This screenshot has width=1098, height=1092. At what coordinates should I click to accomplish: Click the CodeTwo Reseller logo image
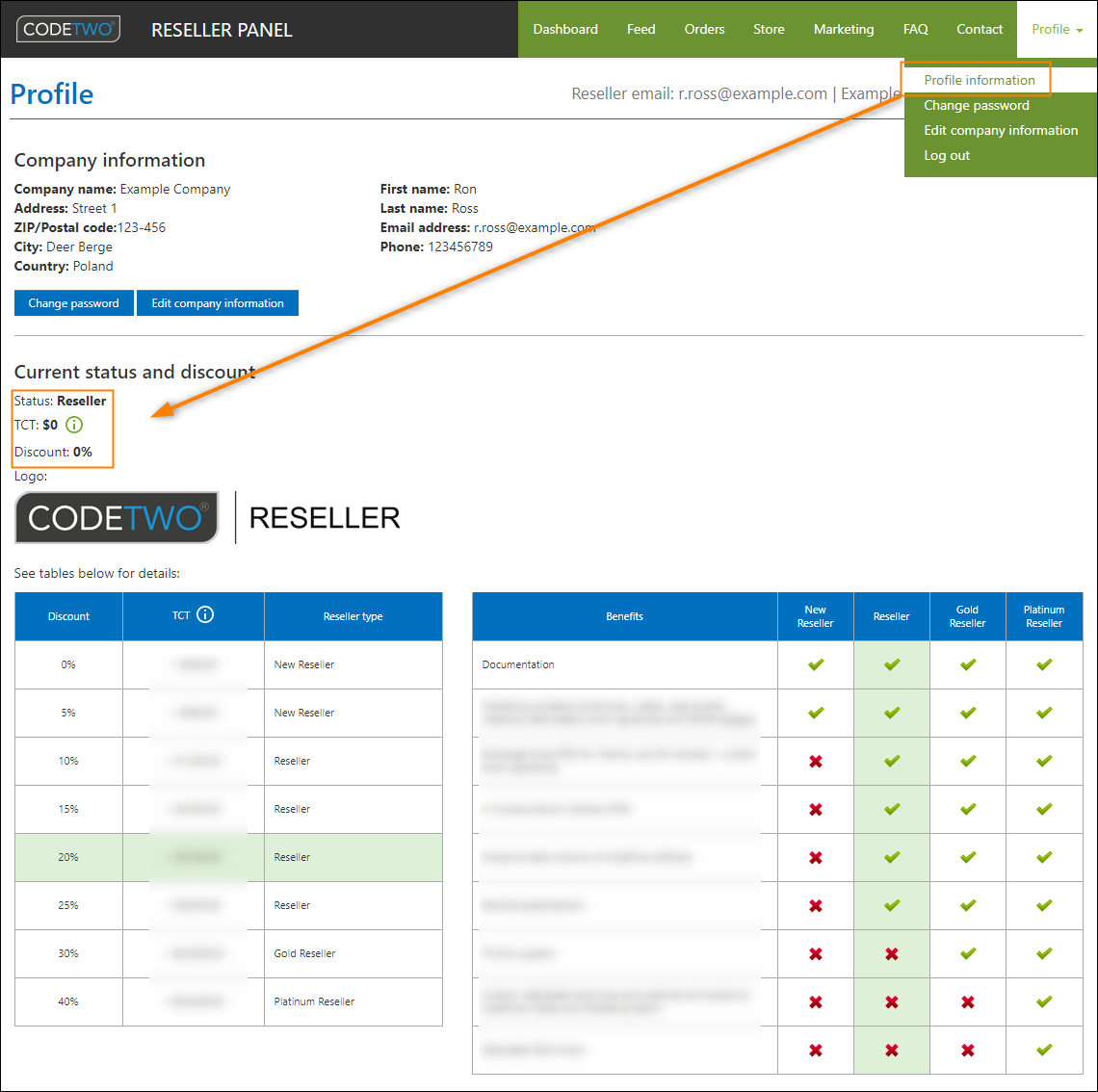tap(207, 517)
